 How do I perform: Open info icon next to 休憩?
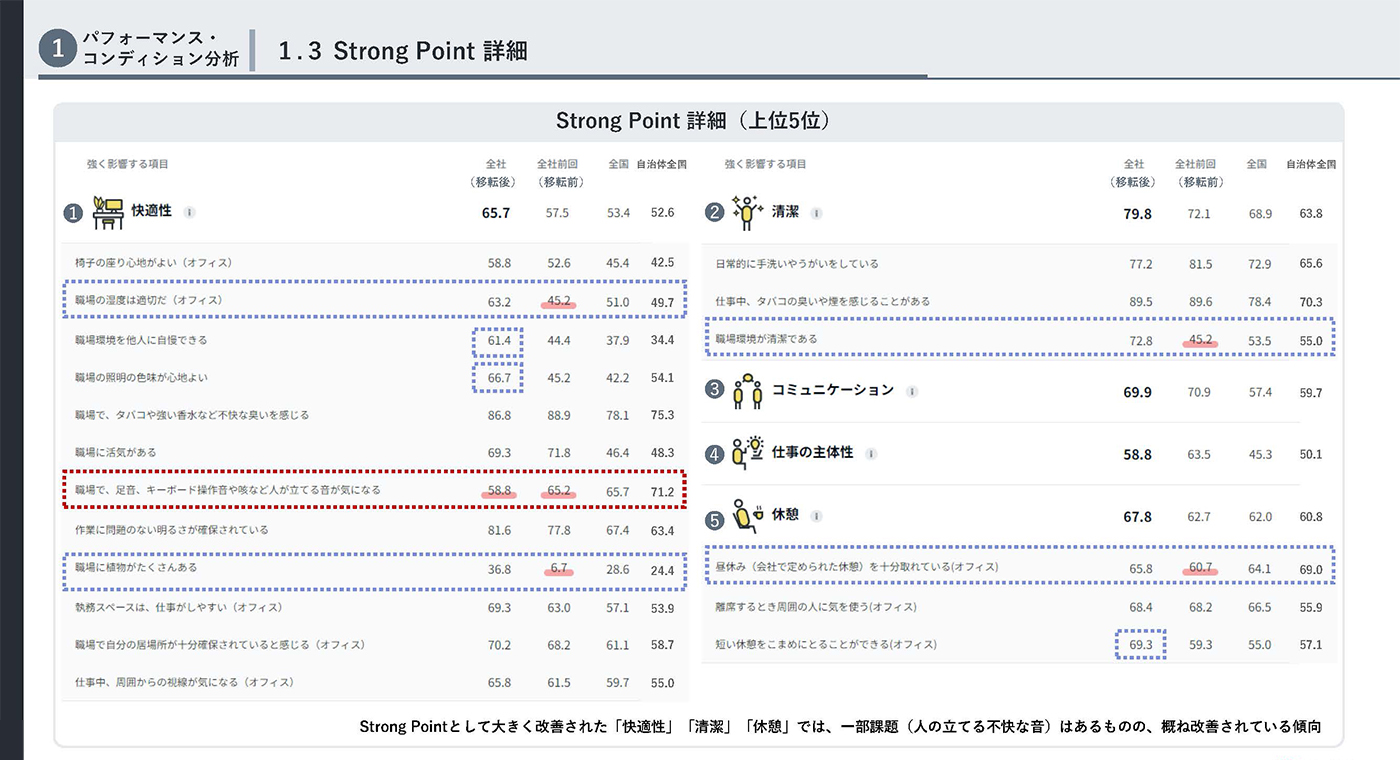pos(816,517)
